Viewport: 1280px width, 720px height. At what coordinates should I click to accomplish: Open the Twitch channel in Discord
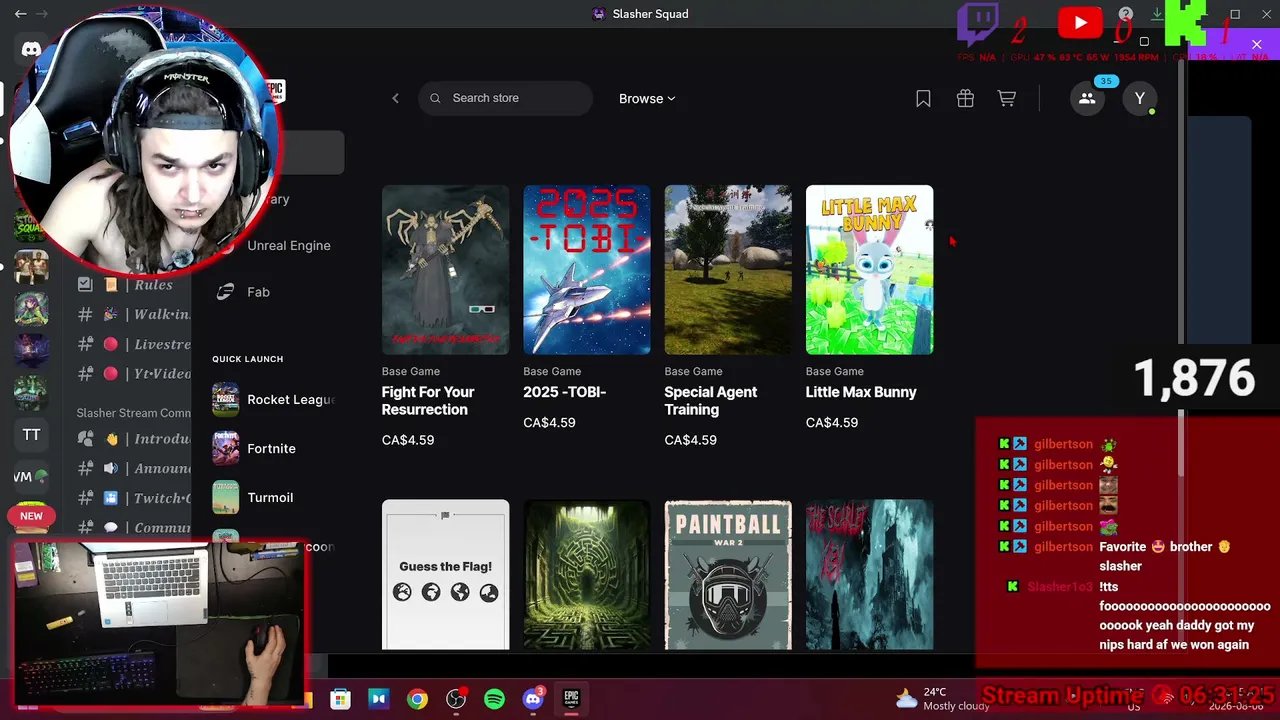tap(134, 498)
